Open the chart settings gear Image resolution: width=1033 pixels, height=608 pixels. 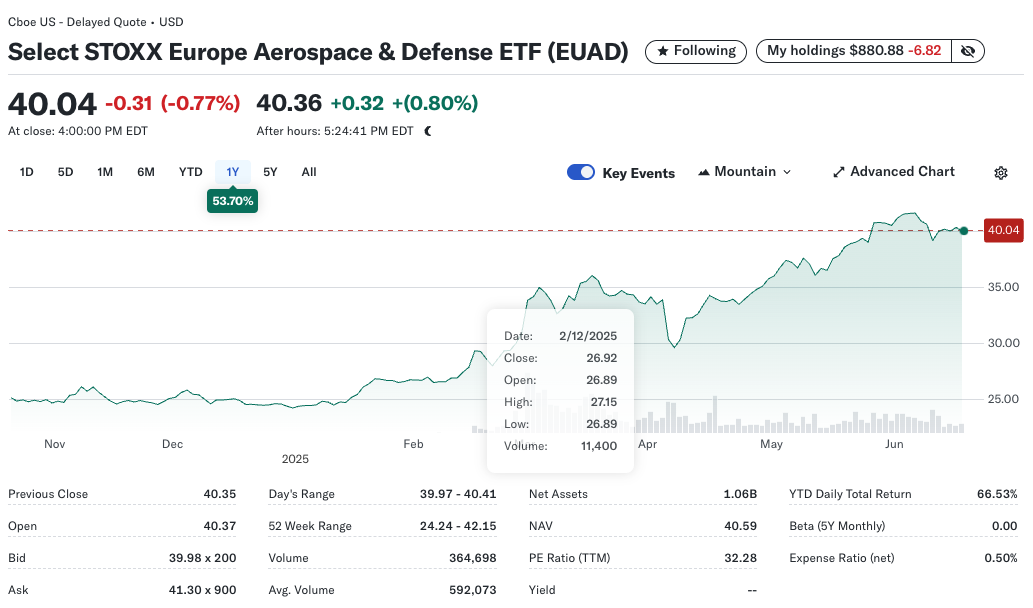[x=1000, y=172]
